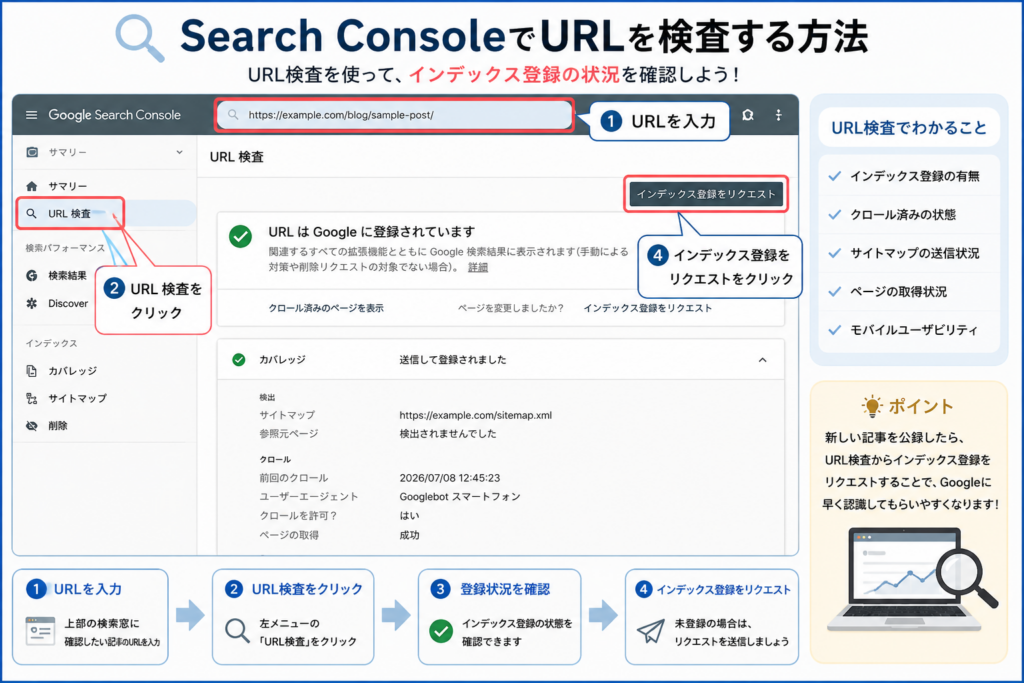Screen dimensions: 1024x683
Task: Click the search magnifier inside the URL bar
Action: (232, 115)
